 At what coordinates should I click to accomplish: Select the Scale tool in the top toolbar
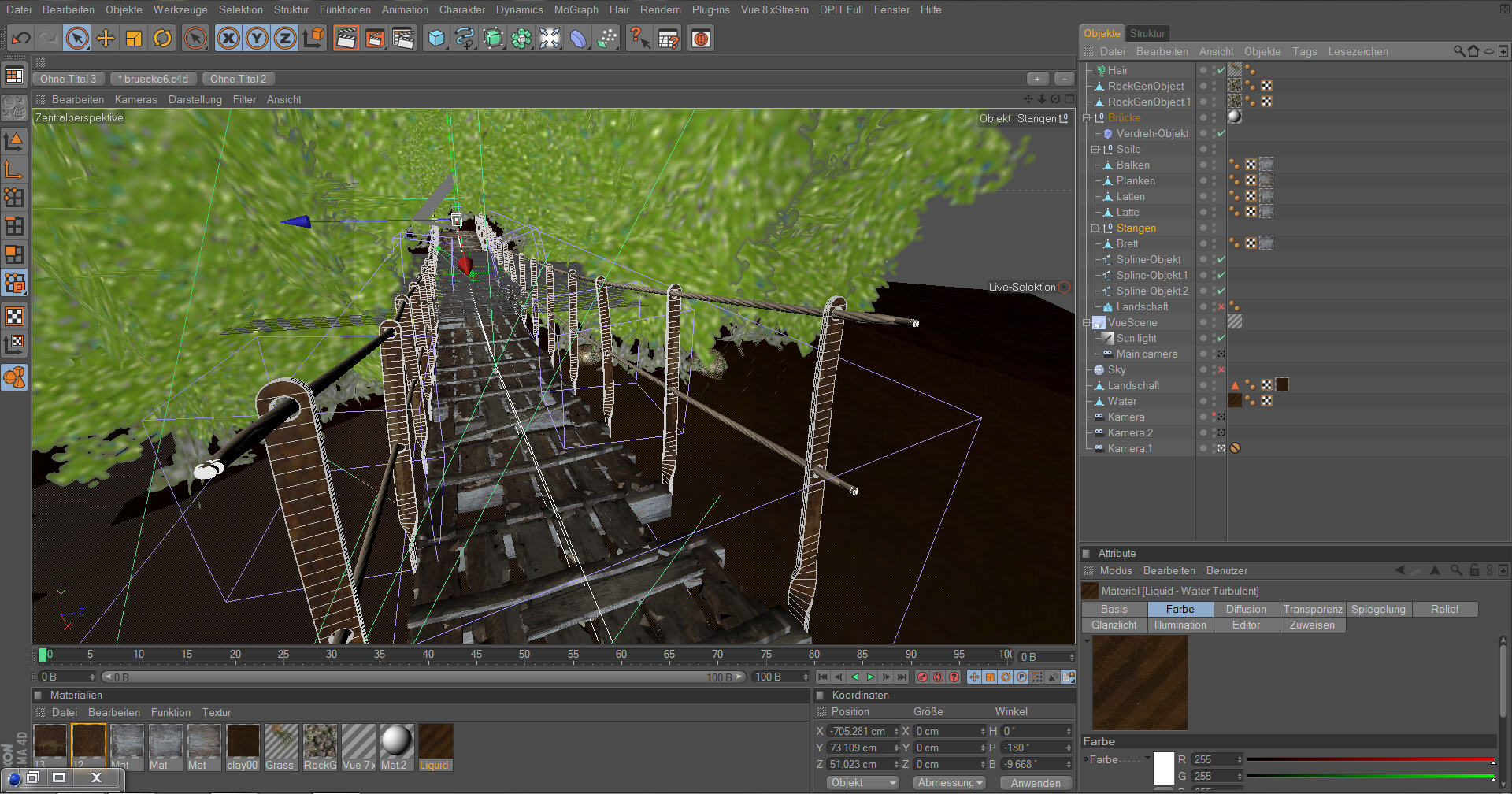tap(134, 38)
